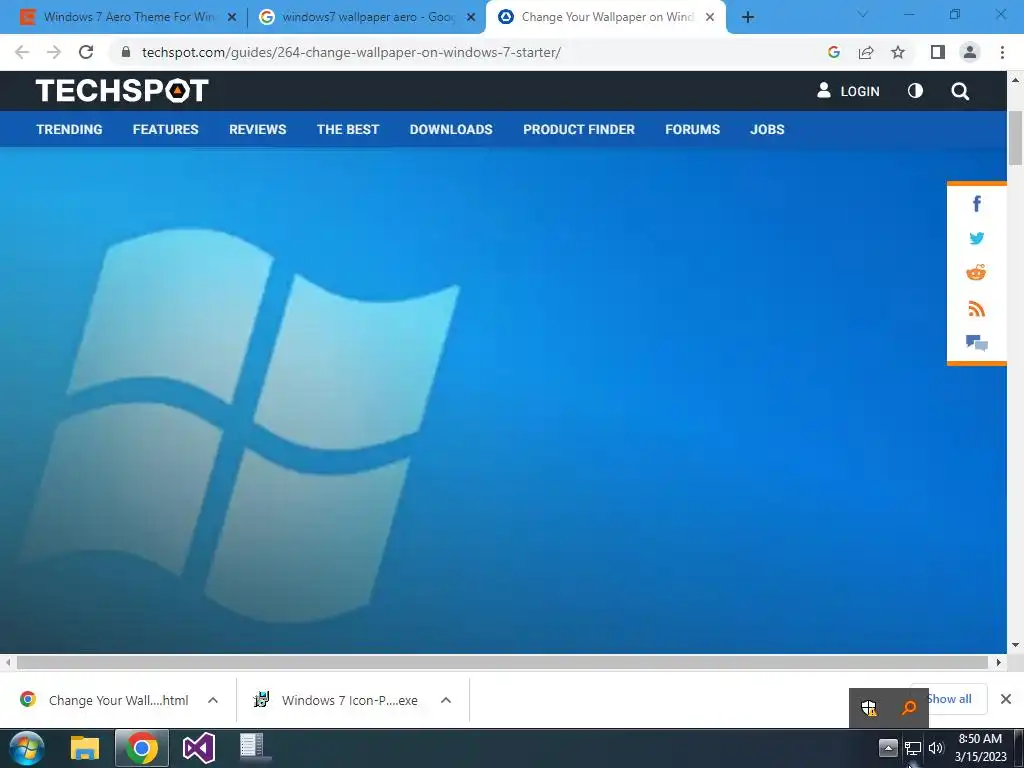Open the DOWNLOADS menu item
The width and height of the screenshot is (1024, 768).
pos(451,129)
